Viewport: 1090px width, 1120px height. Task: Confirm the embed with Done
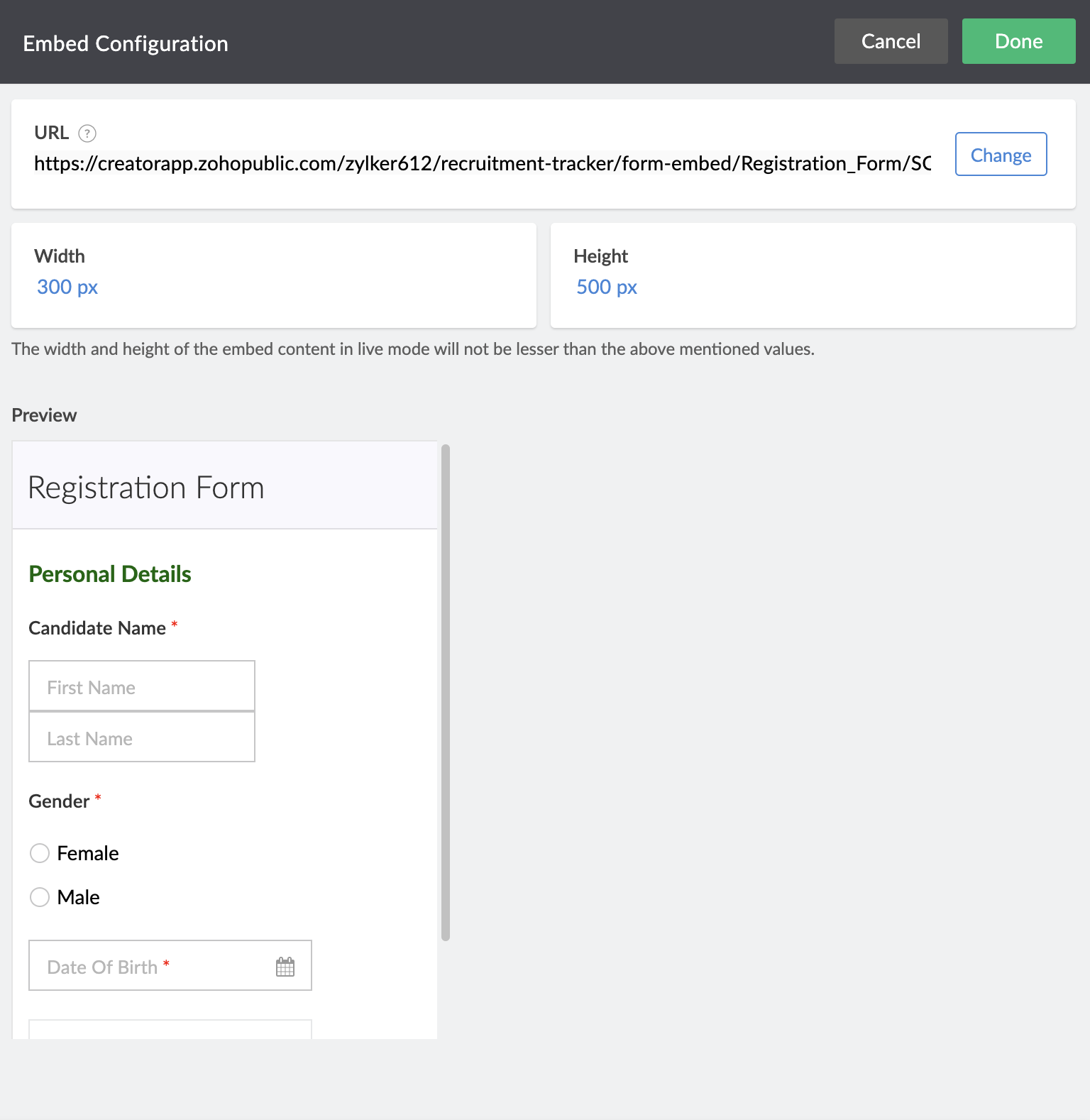click(1018, 41)
